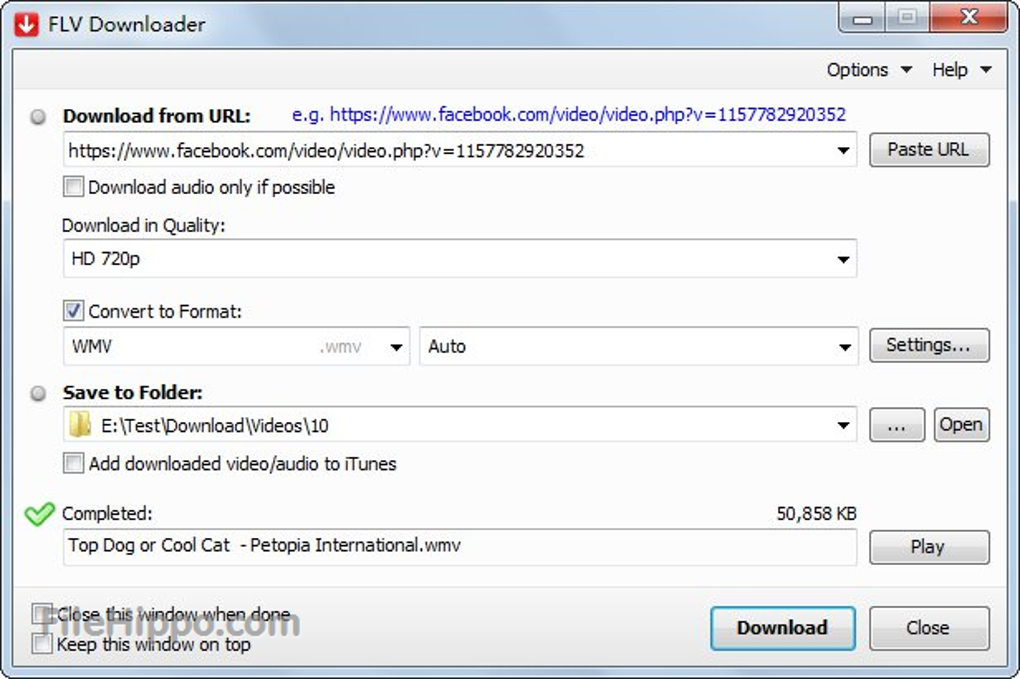Open the Download in Quality dropdown
1020x679 pixels.
click(x=843, y=260)
